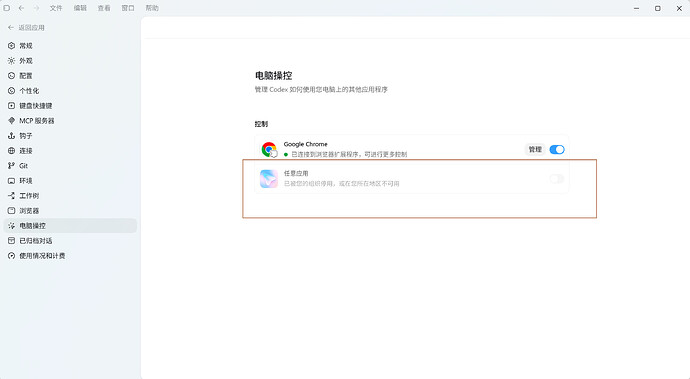The image size is (690, 379).
Task: Select 电脑操控 in settings sidebar
Action: click(70, 225)
